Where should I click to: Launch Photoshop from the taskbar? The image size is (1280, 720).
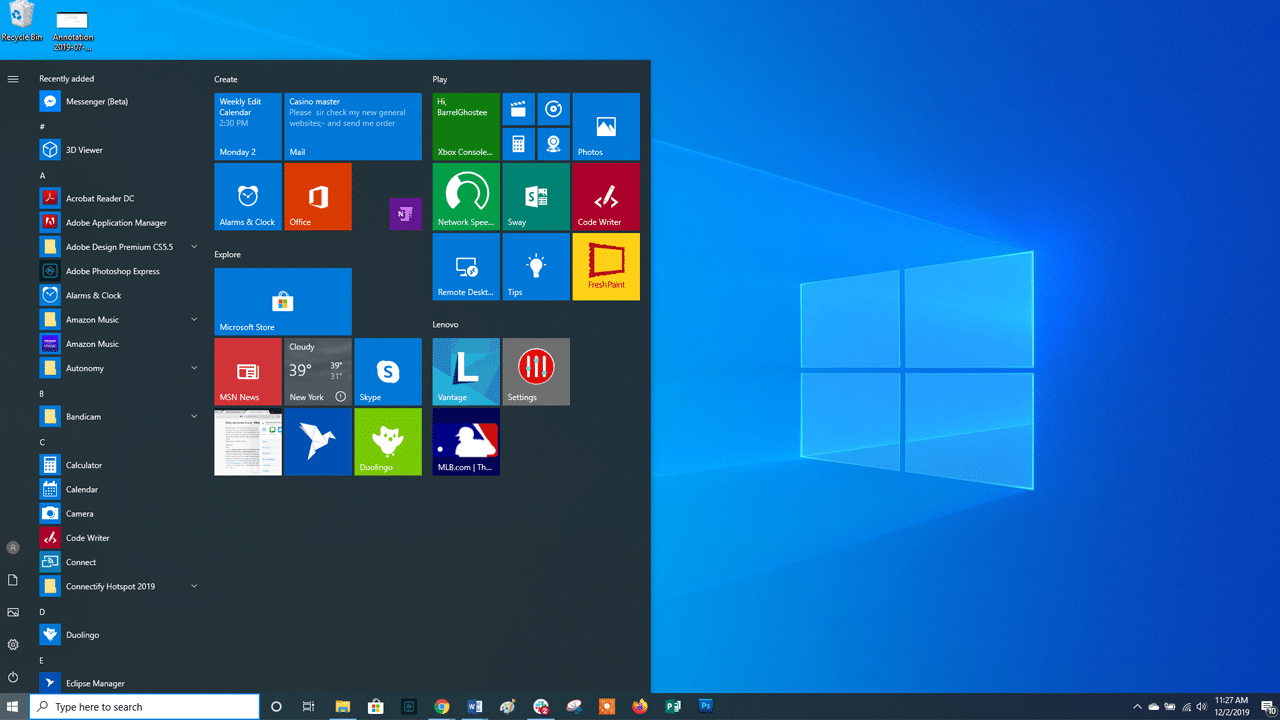pyautogui.click(x=705, y=706)
